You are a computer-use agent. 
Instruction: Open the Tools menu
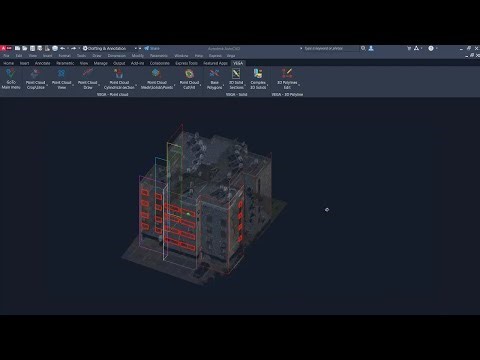81,56
